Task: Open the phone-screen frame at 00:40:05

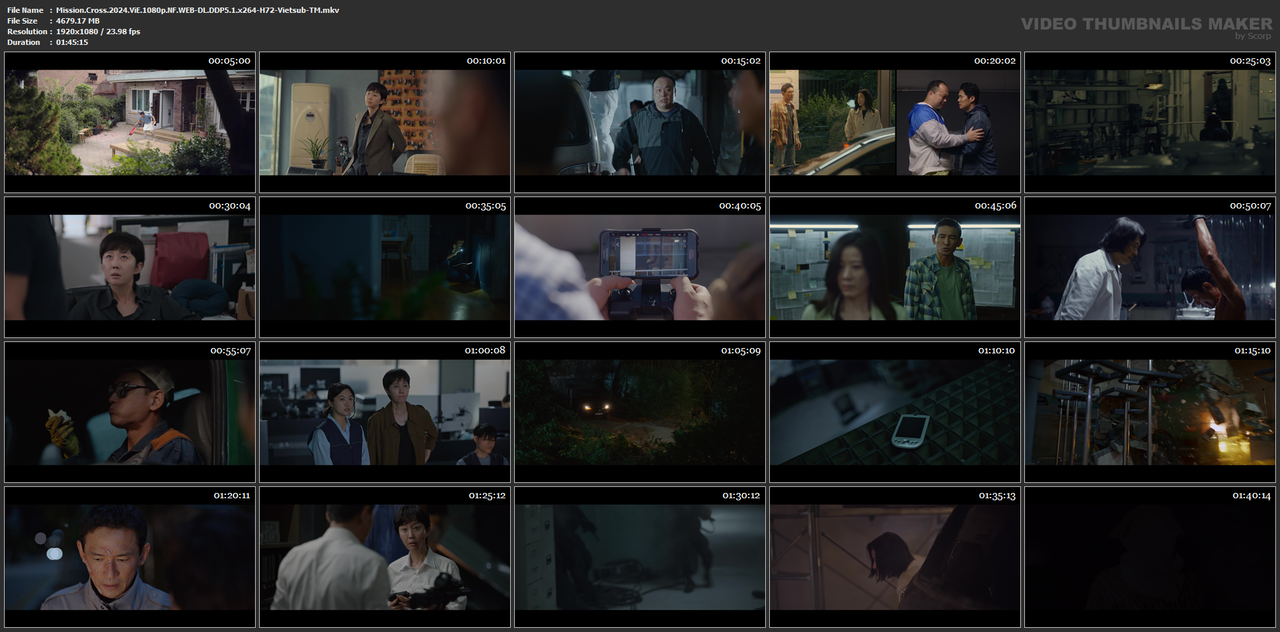Action: [640, 267]
